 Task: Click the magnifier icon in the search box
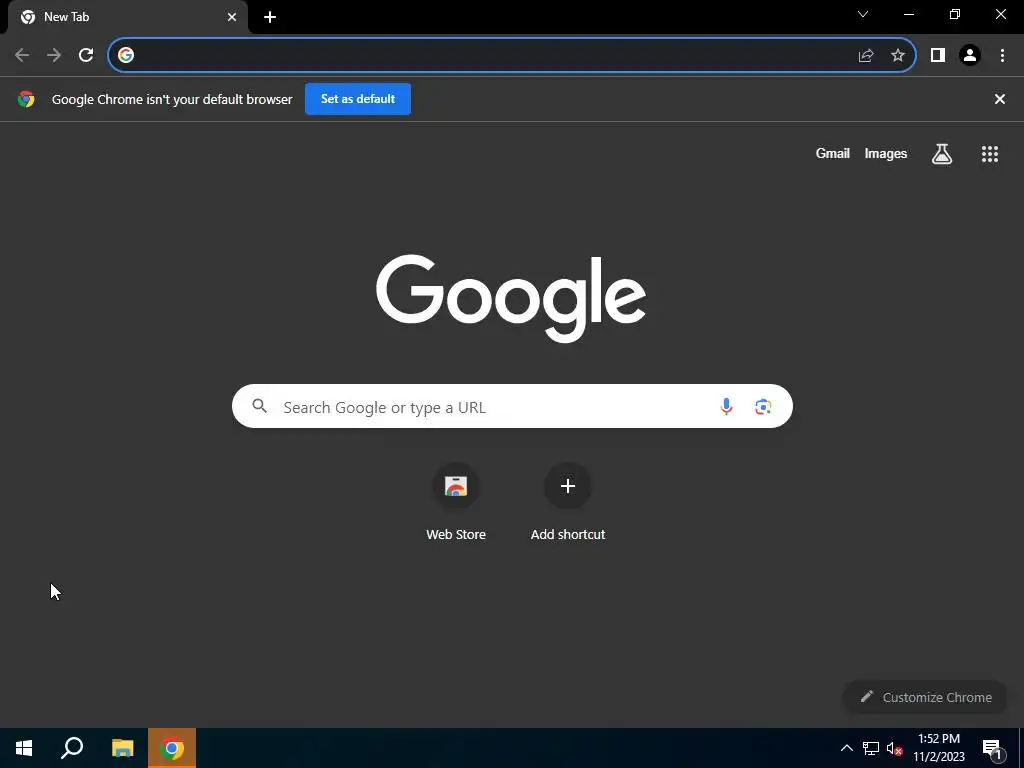pos(260,406)
